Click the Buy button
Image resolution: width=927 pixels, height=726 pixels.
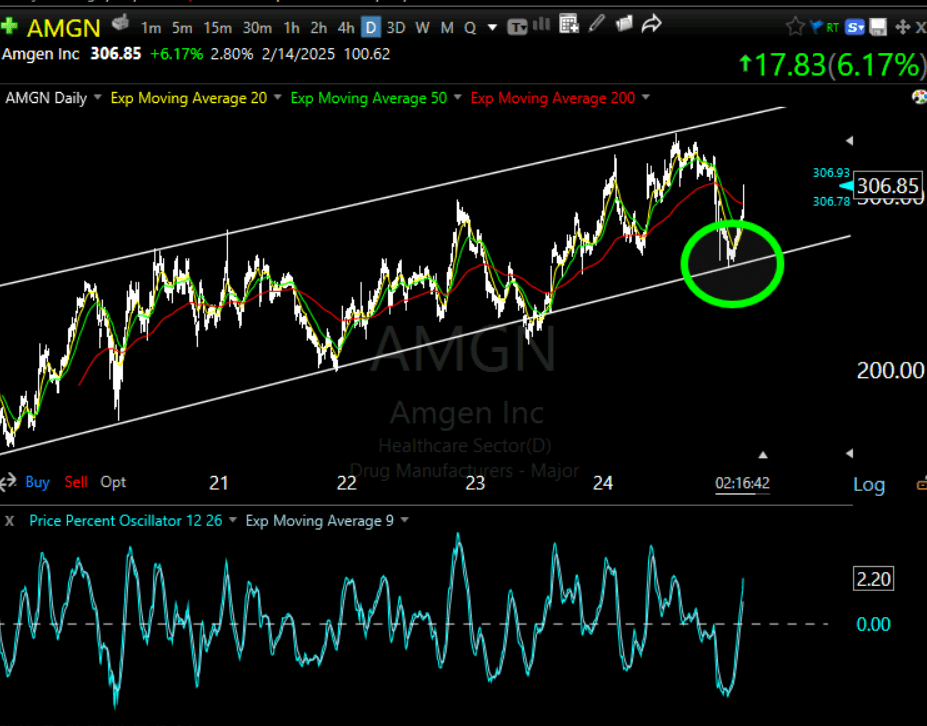[37, 482]
